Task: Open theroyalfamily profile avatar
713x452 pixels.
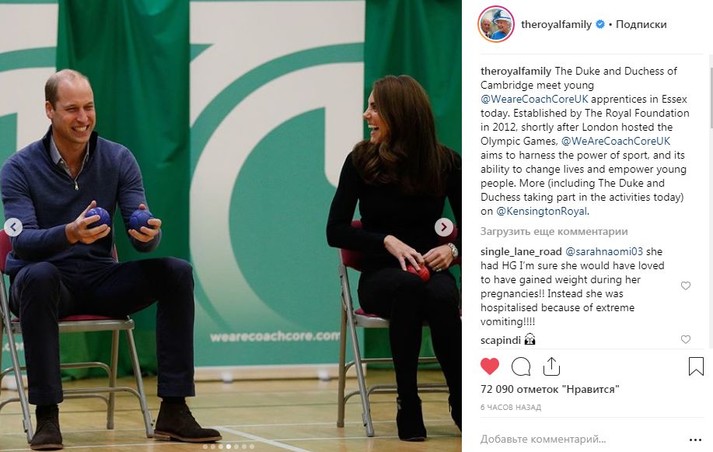Action: click(x=496, y=24)
